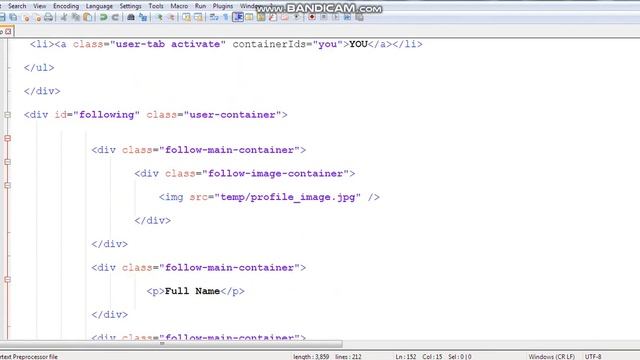Screen dimensions: 640x360
Task: Open the Plugins menu
Action: pyautogui.click(x=223, y=6)
